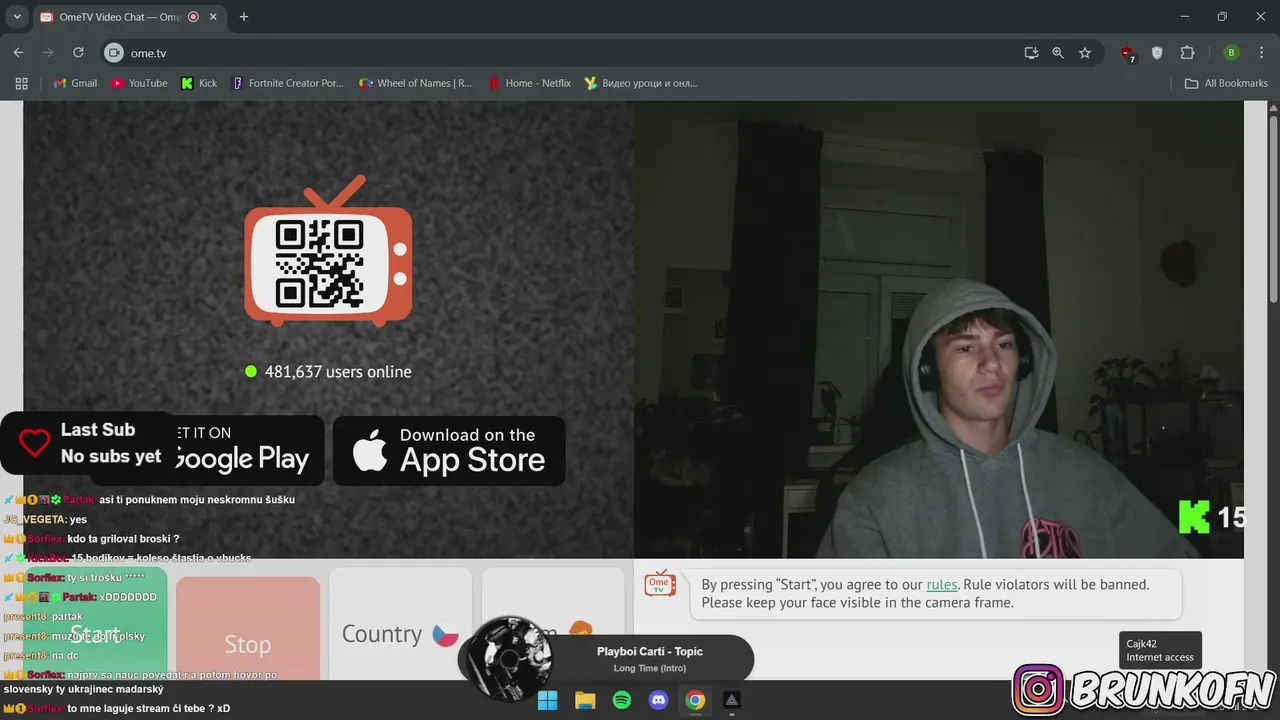Select the OmeTV Video Chat tab

119,17
